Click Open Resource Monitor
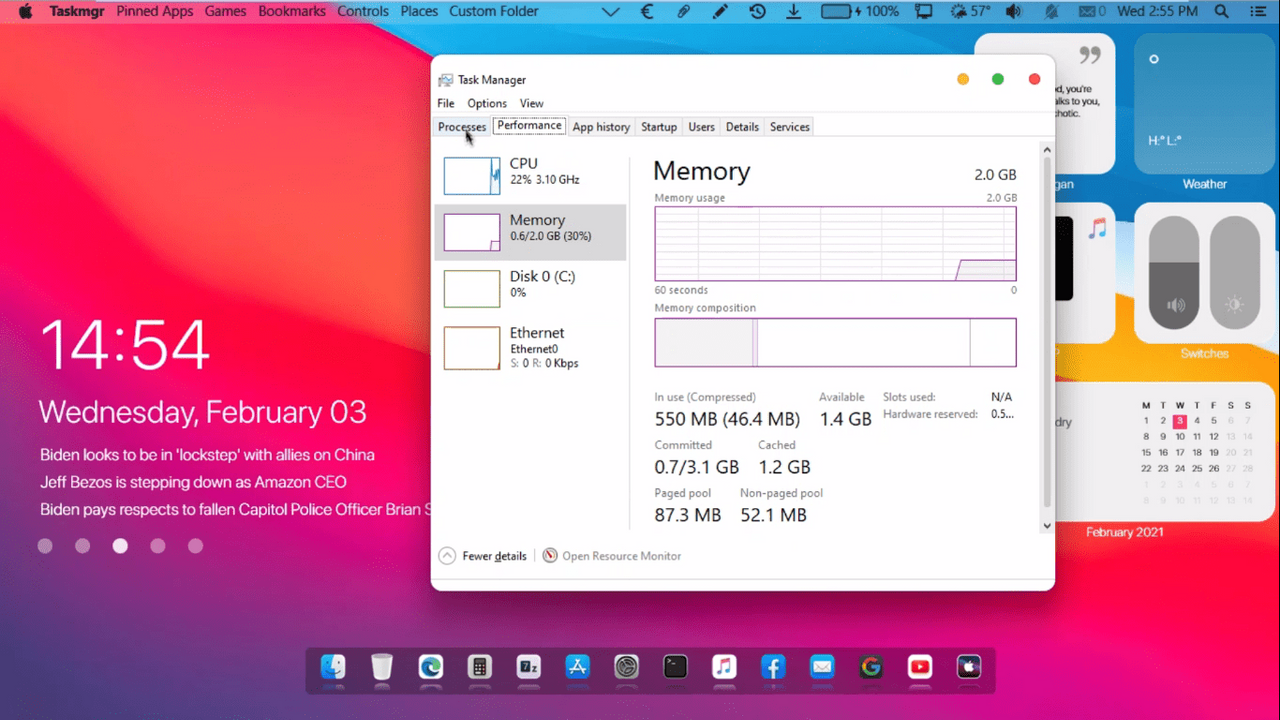The height and width of the screenshot is (720, 1280). pyautogui.click(x=621, y=556)
